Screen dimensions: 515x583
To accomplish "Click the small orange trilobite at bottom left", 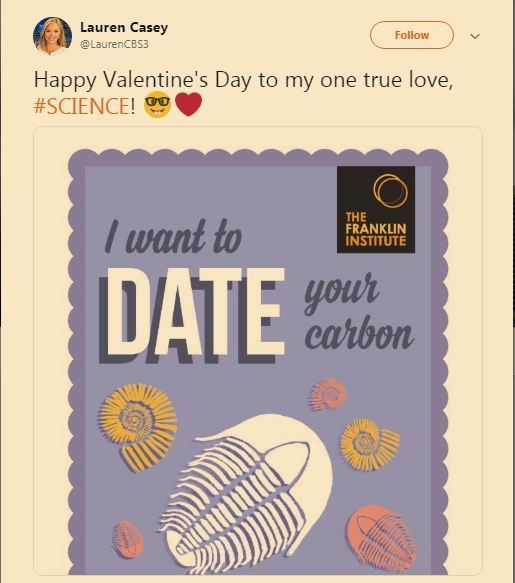I will [128, 539].
